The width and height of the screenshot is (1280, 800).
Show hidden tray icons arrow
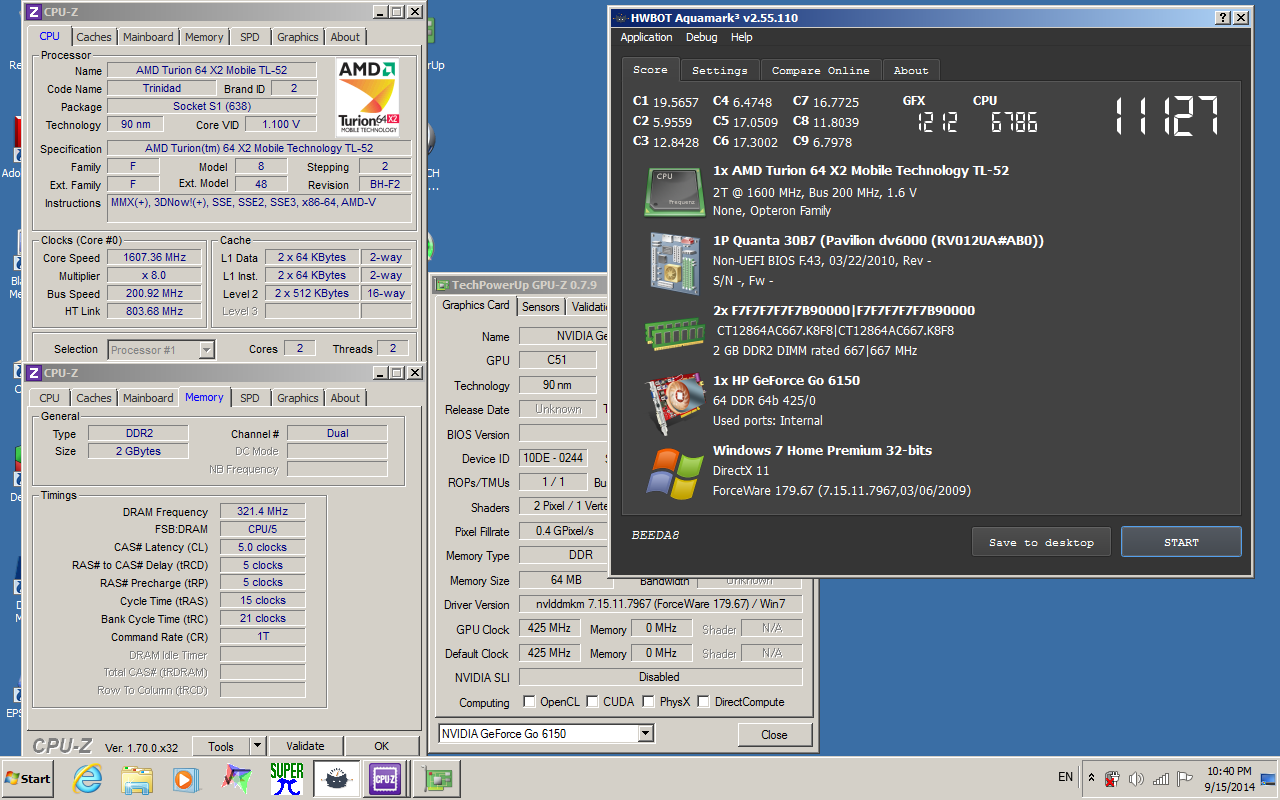click(x=1090, y=778)
